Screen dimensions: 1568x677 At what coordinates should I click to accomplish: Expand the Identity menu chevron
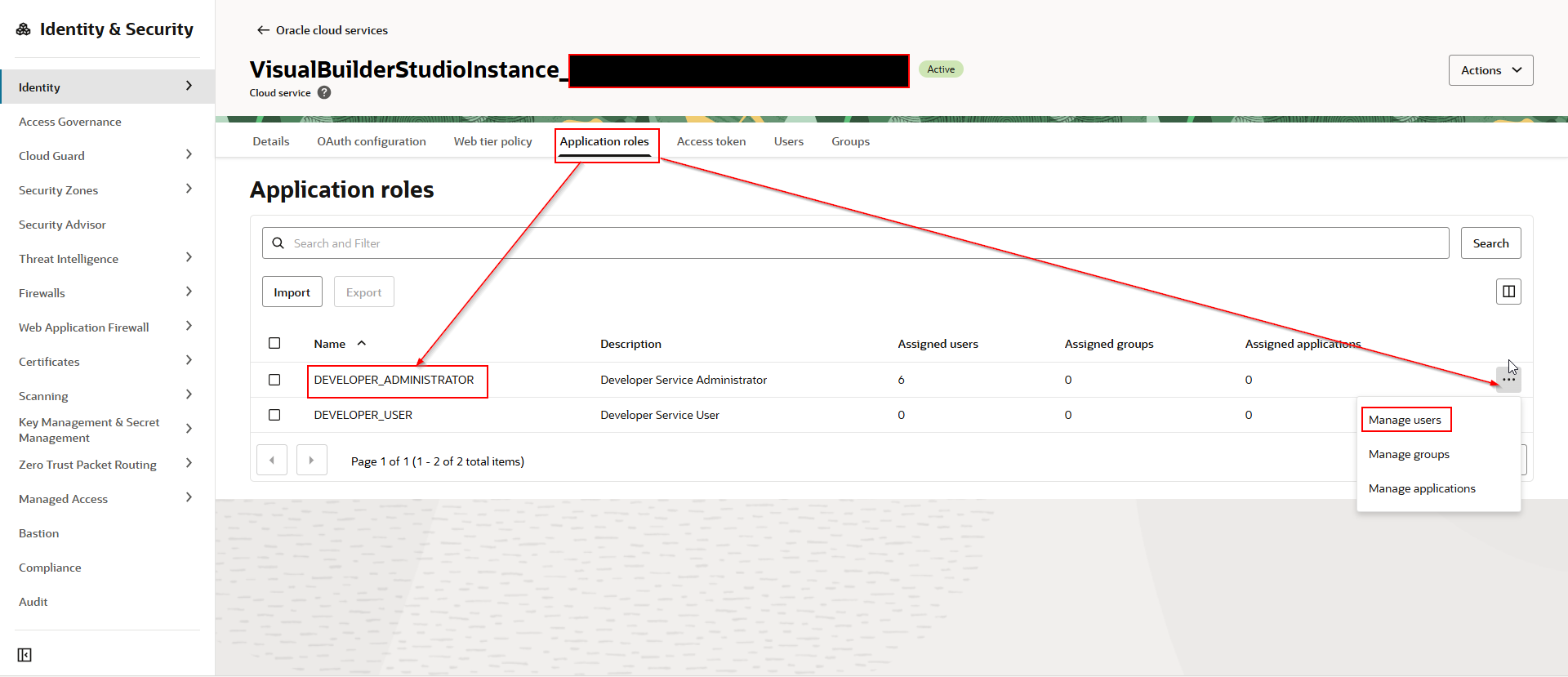[x=189, y=86]
